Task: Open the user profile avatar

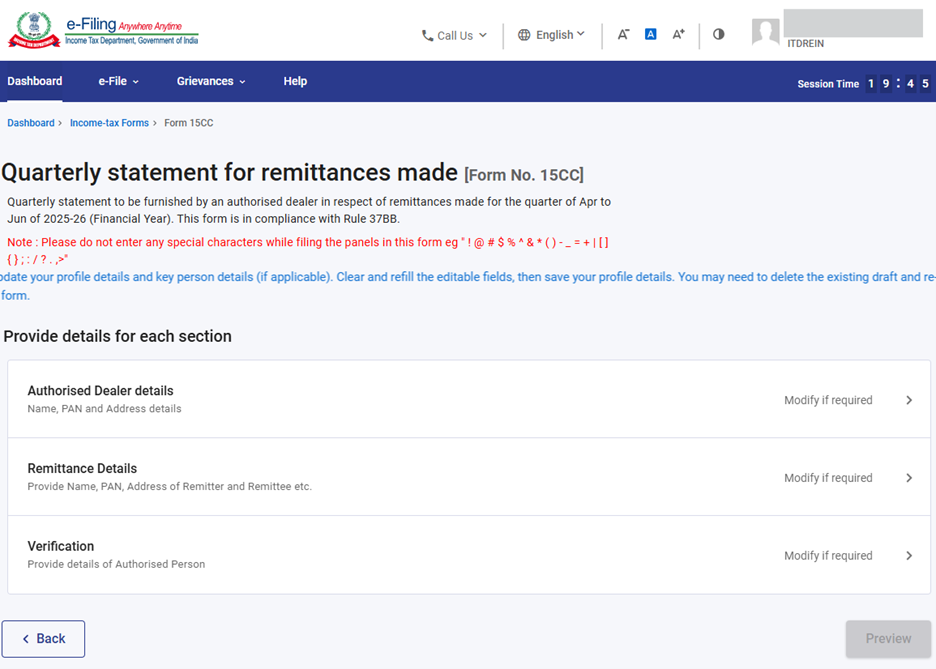Action: point(765,32)
